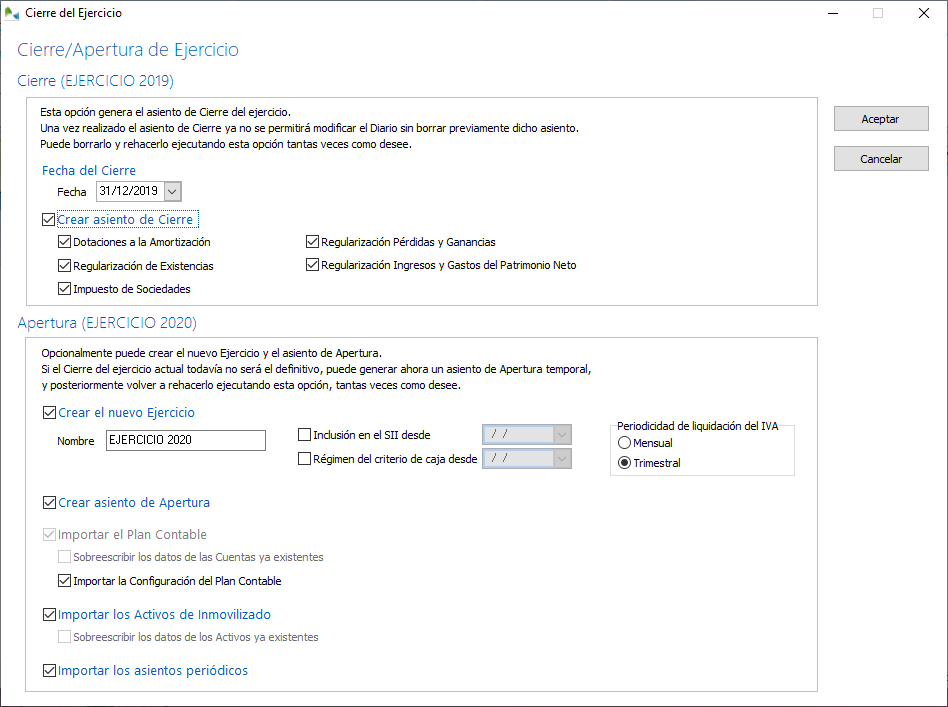Uncheck Importar los asientos periódicos
The image size is (948, 707).
[50, 671]
